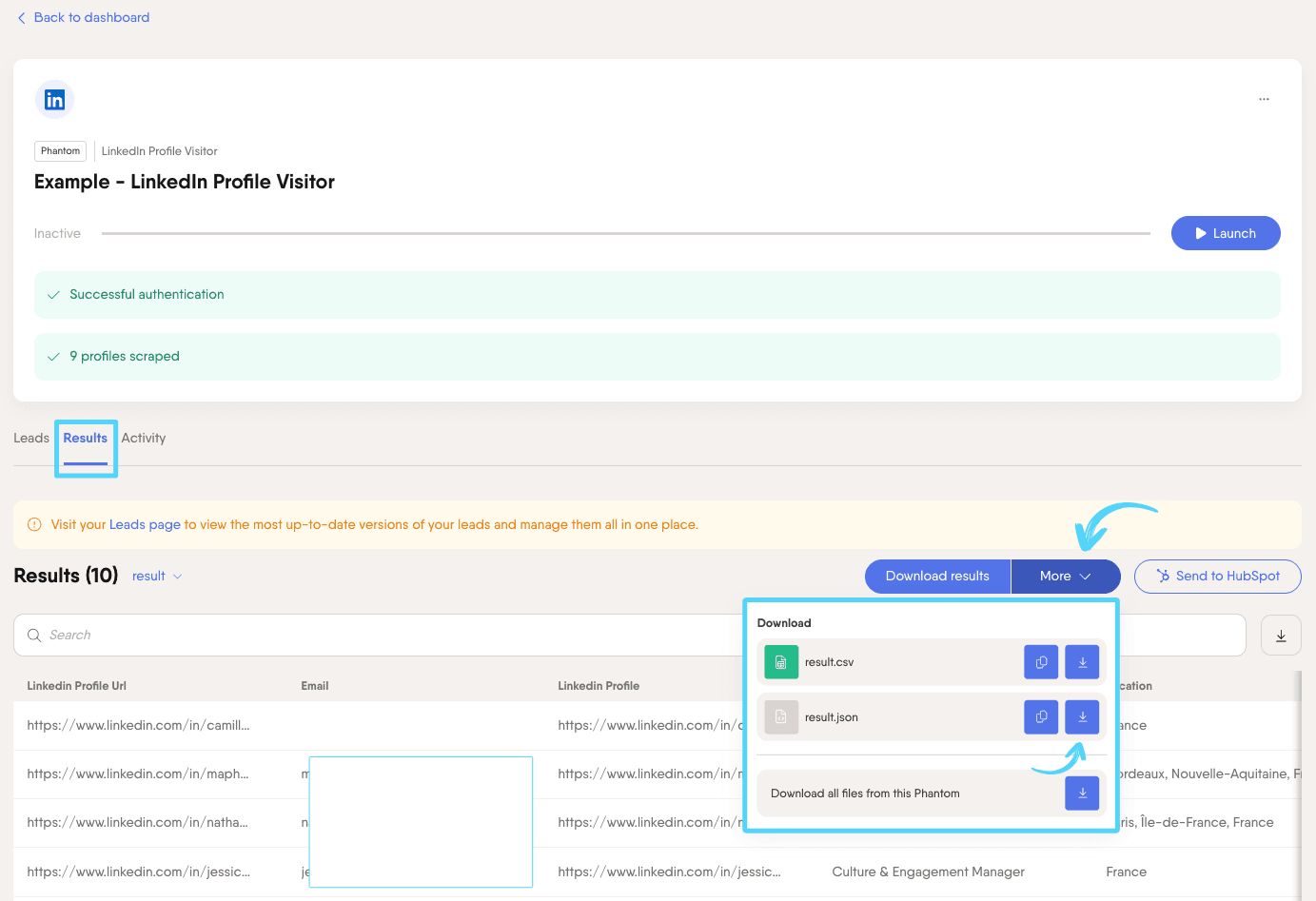Viewport: 1316px width, 901px height.
Task: Click the download icon beside search bar
Action: (1281, 636)
